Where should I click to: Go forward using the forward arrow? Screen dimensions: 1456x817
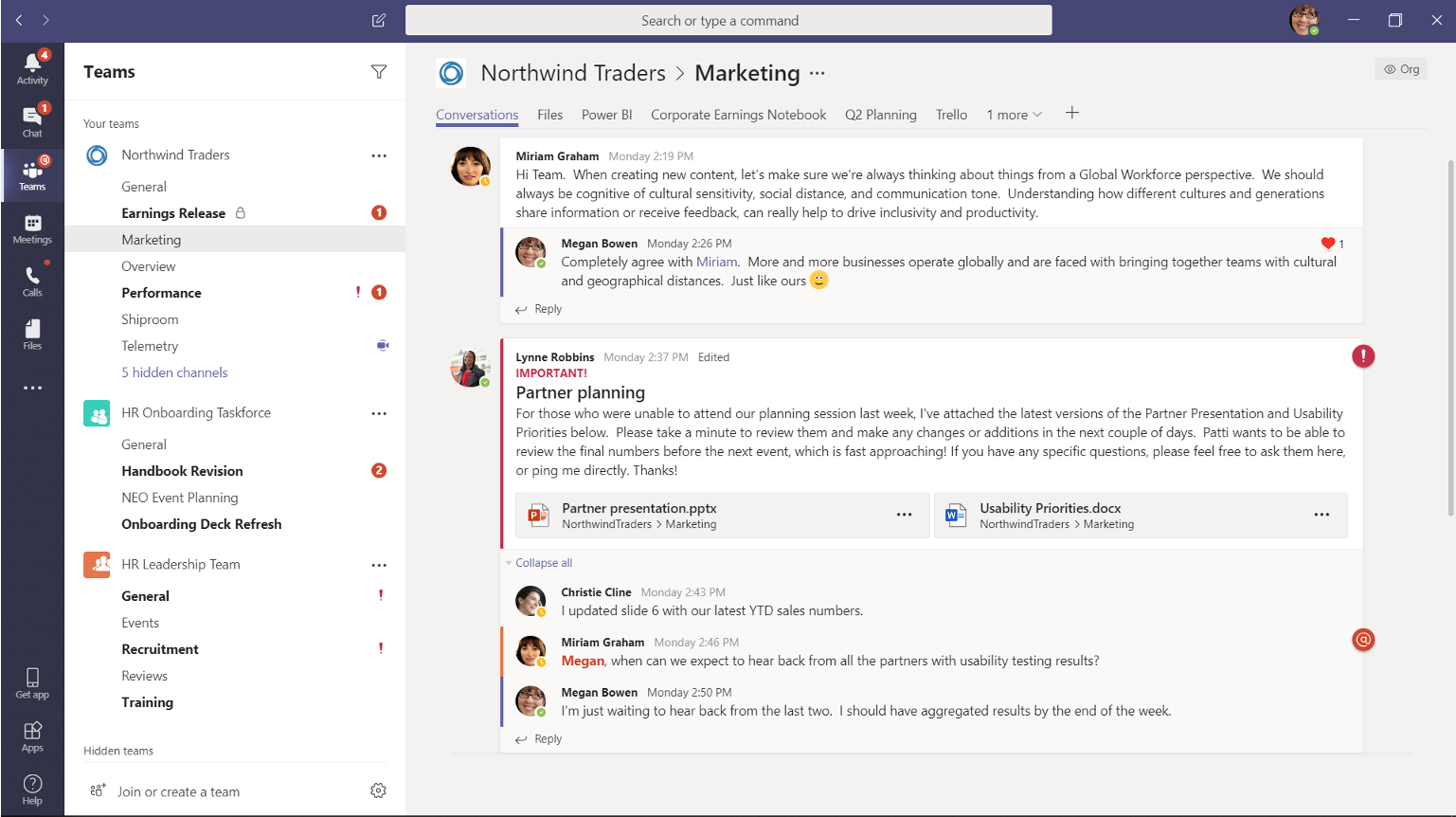pyautogui.click(x=45, y=20)
